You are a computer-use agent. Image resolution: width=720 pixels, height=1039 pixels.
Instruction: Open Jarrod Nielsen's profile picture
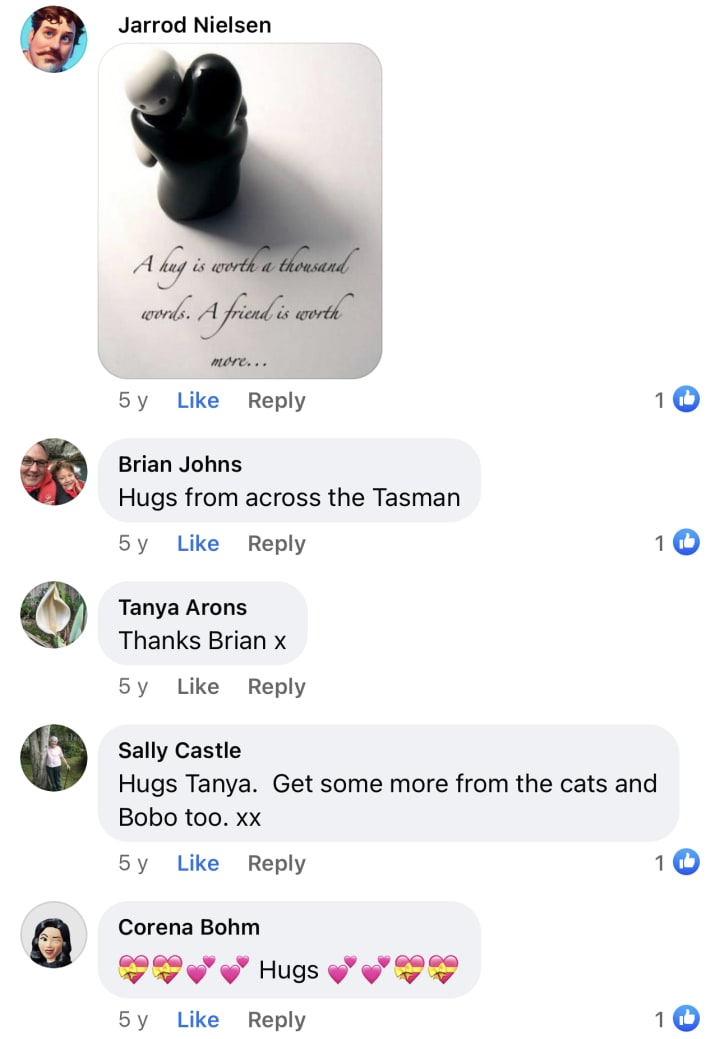click(x=54, y=39)
